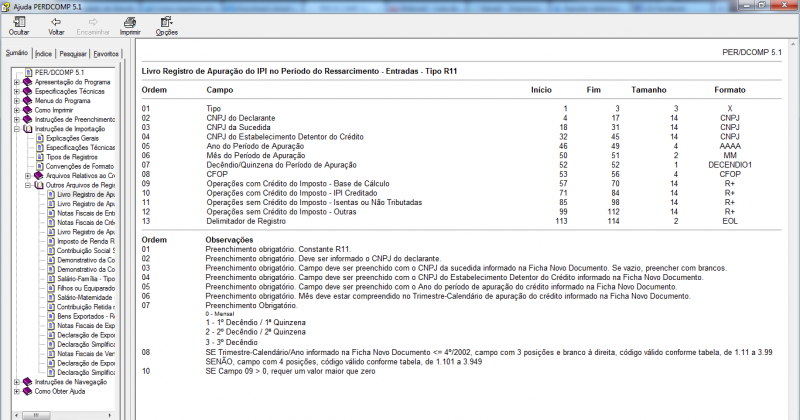Click the tree's horizontal scrollbar thumb
Screen dimensions: 800x420
(36, 415)
